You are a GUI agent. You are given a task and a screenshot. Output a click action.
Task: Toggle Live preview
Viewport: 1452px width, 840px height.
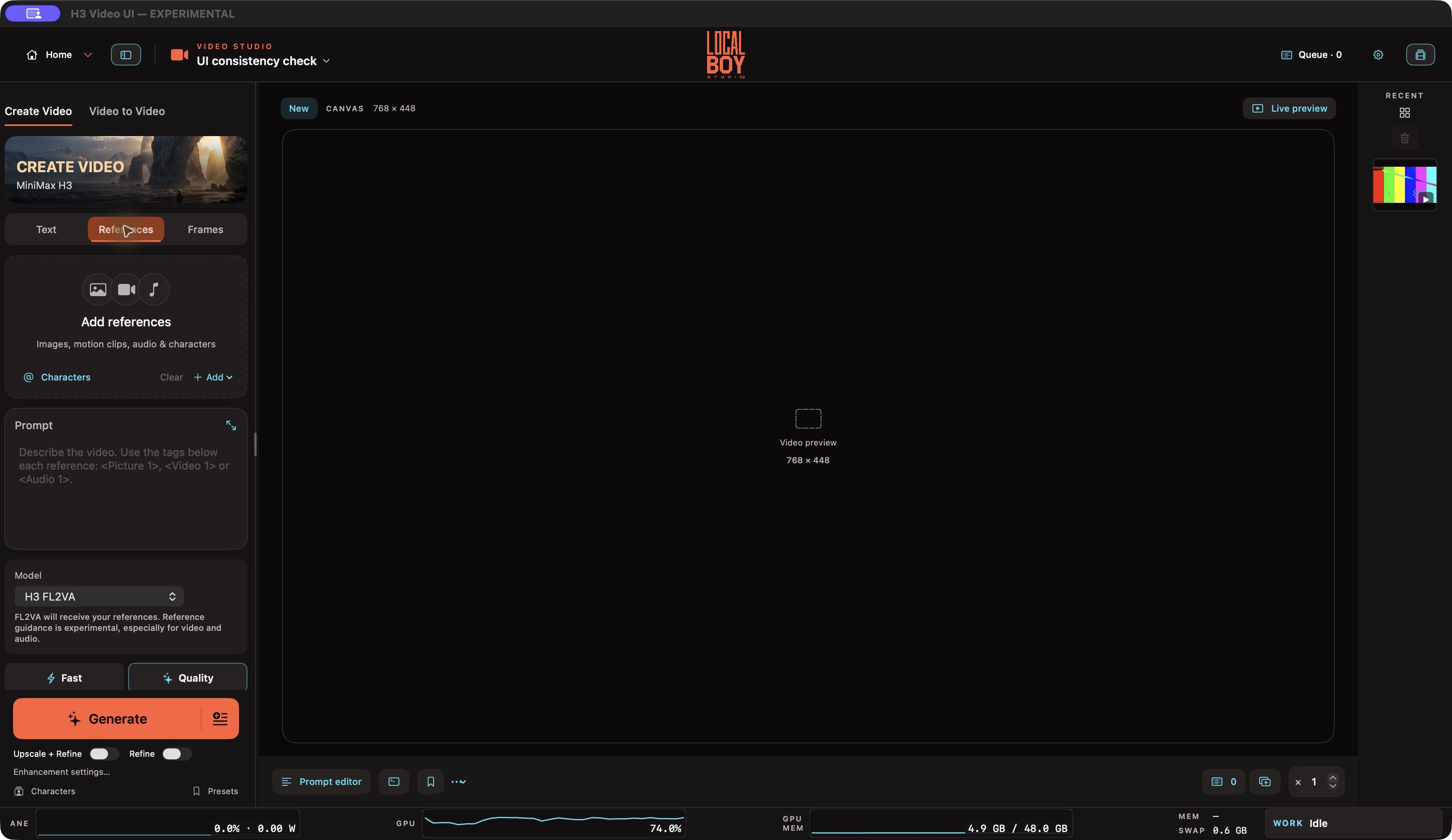[x=1289, y=108]
